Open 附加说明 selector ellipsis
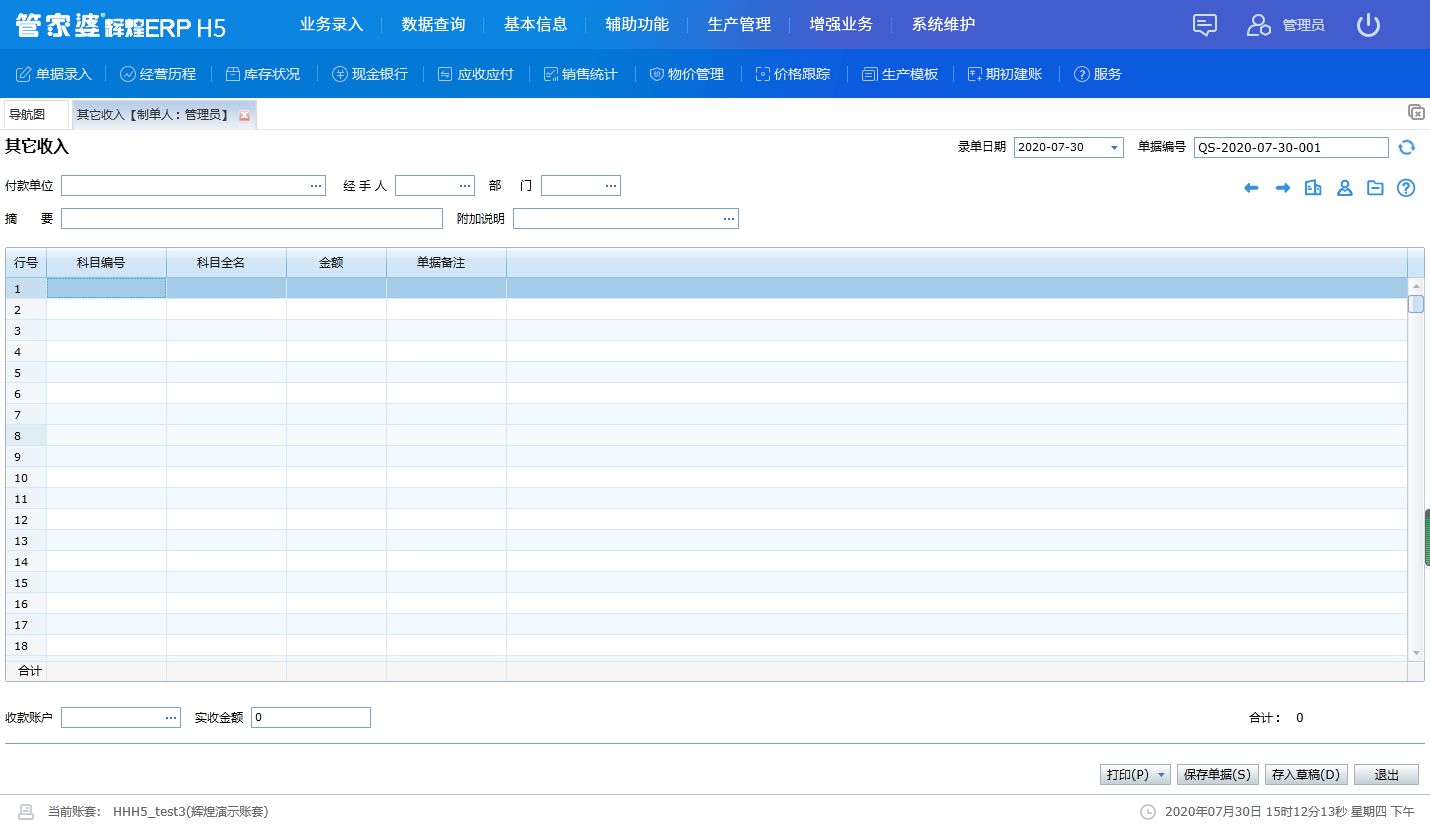 tap(729, 219)
